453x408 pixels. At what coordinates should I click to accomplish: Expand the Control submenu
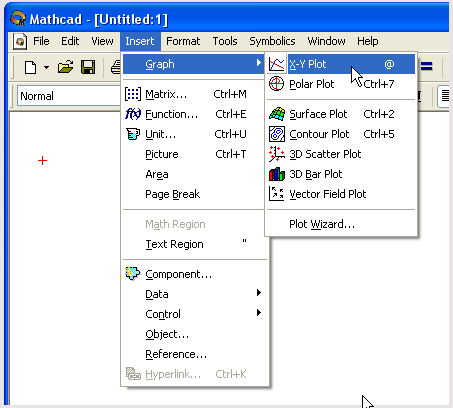click(x=194, y=314)
